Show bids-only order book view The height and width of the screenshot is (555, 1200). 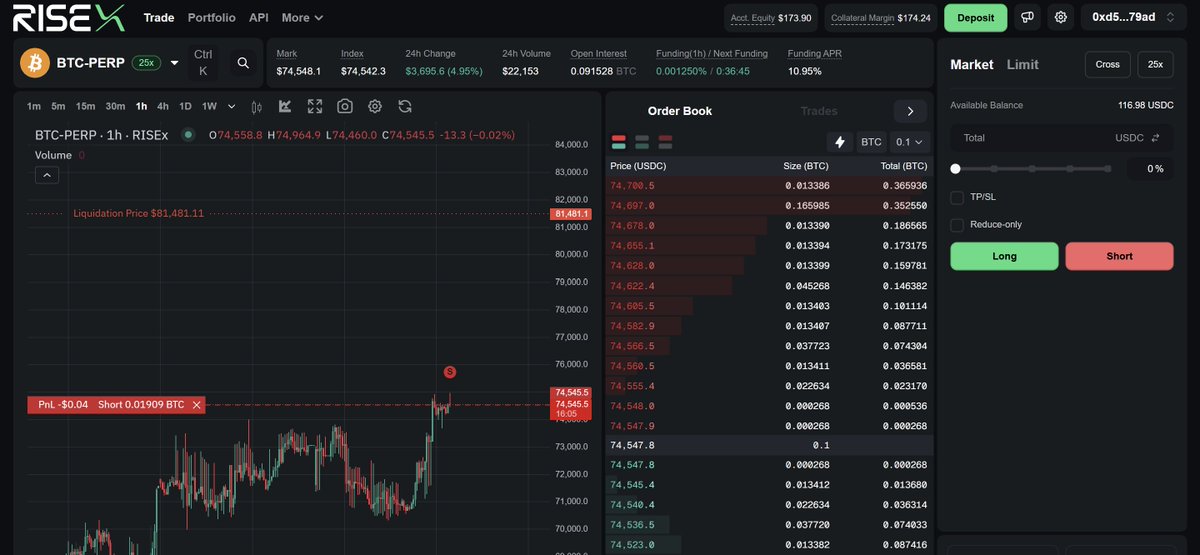click(642, 142)
